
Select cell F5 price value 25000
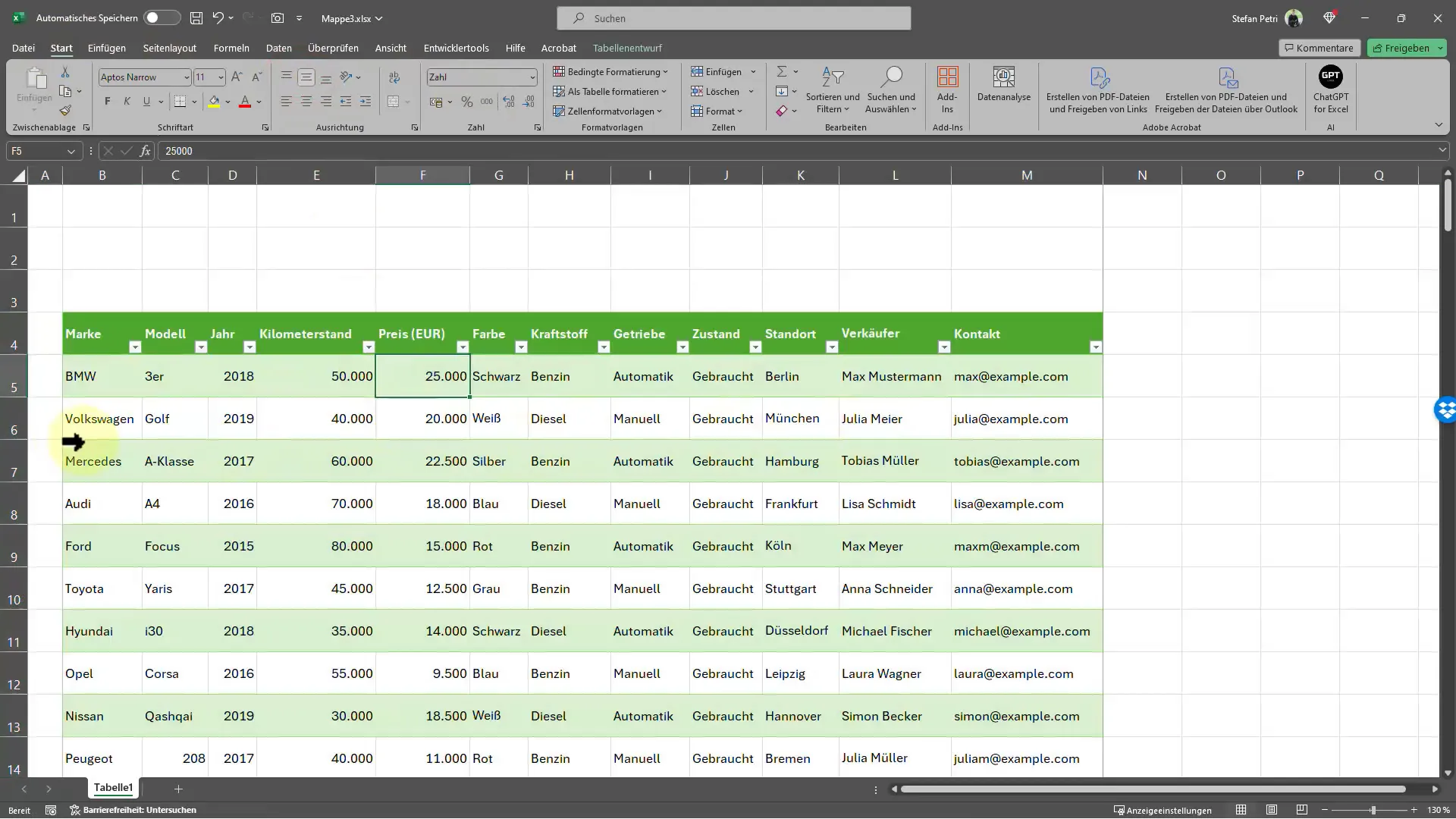click(421, 376)
